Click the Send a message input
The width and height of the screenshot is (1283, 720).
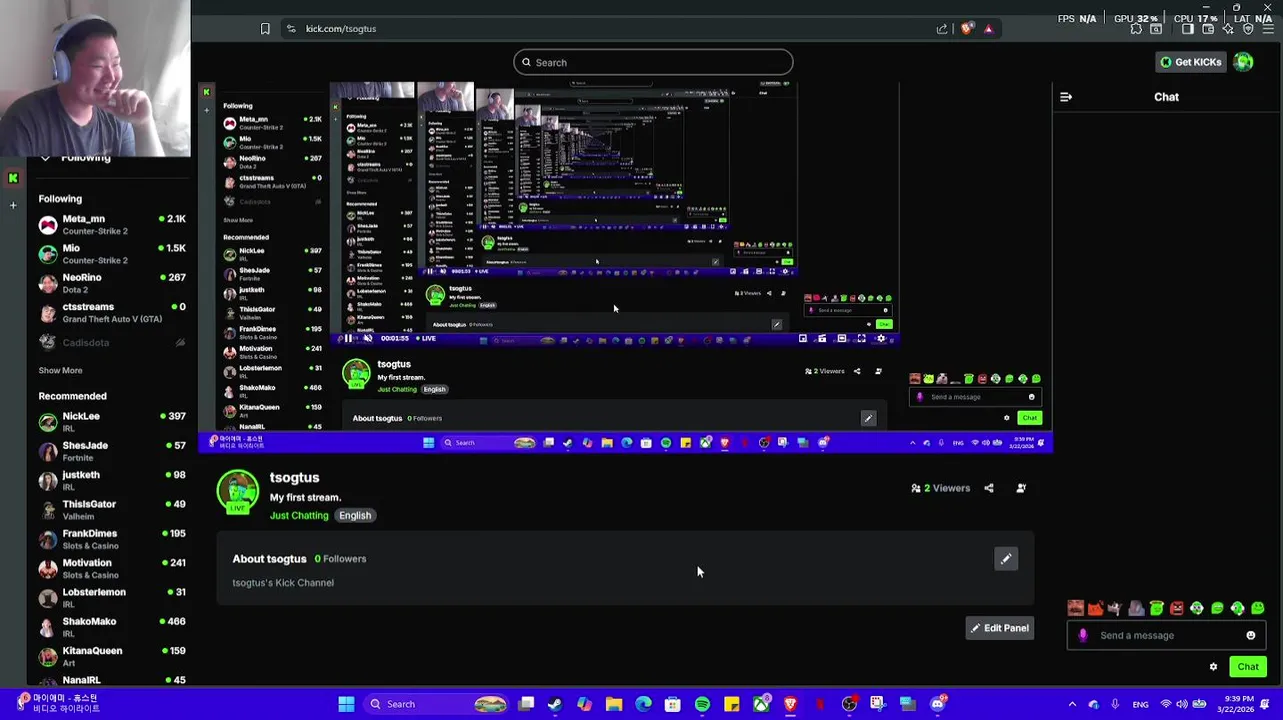1166,635
